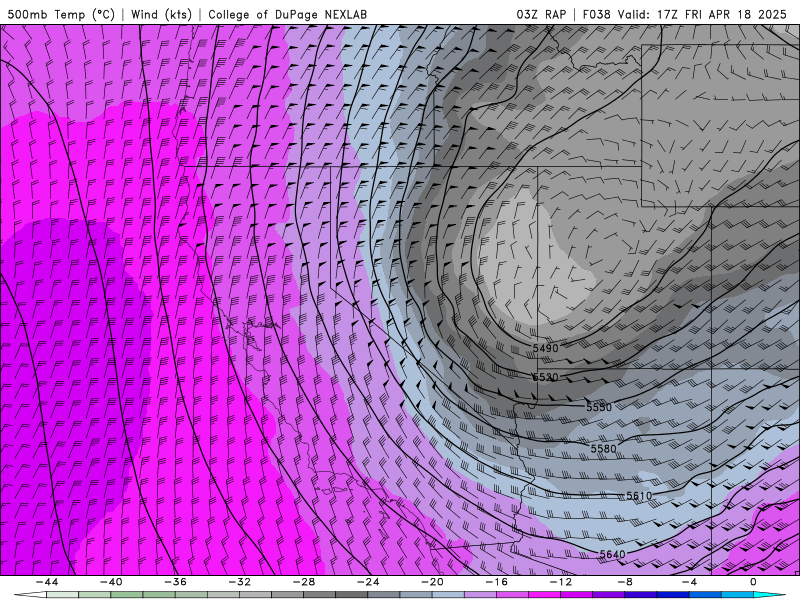Click the -44 colorbar scale value
Viewport: 800px width, 600px height.
coord(47,582)
